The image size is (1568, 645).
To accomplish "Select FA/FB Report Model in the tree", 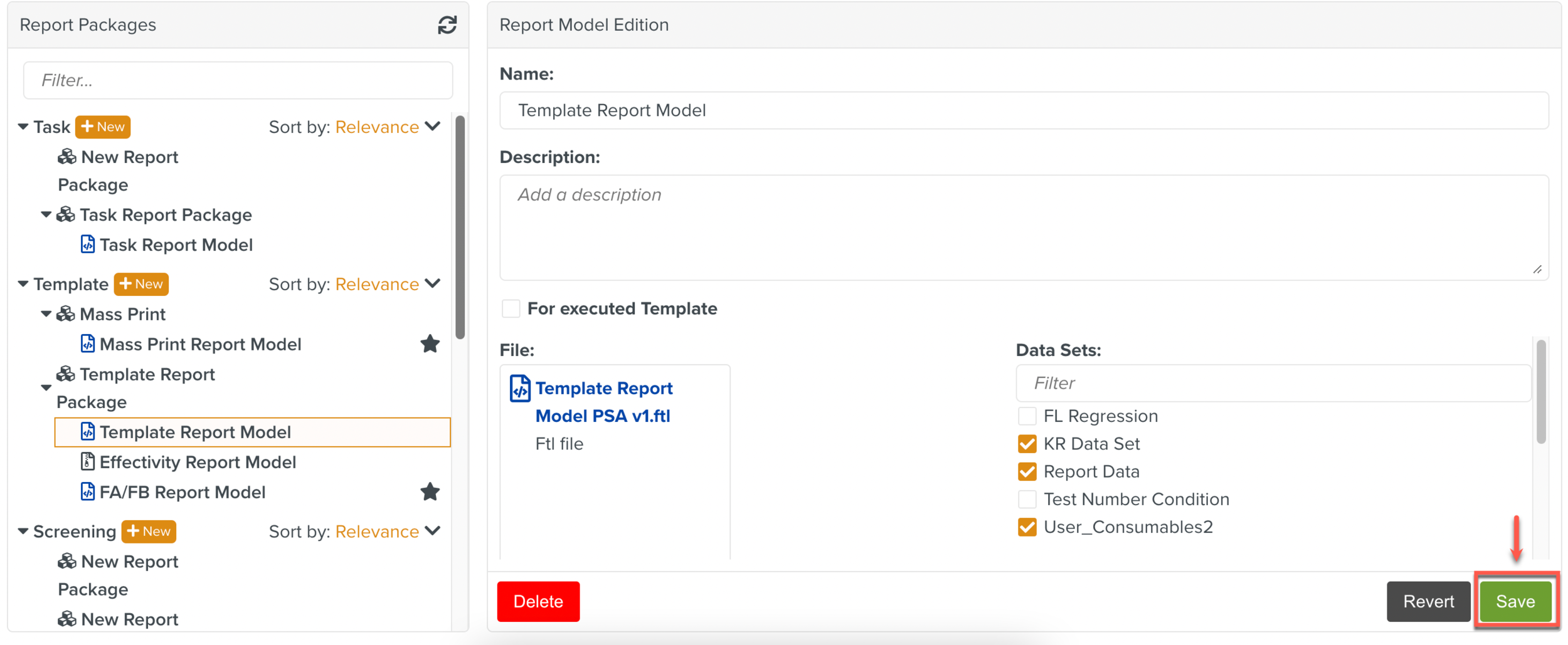I will point(182,492).
